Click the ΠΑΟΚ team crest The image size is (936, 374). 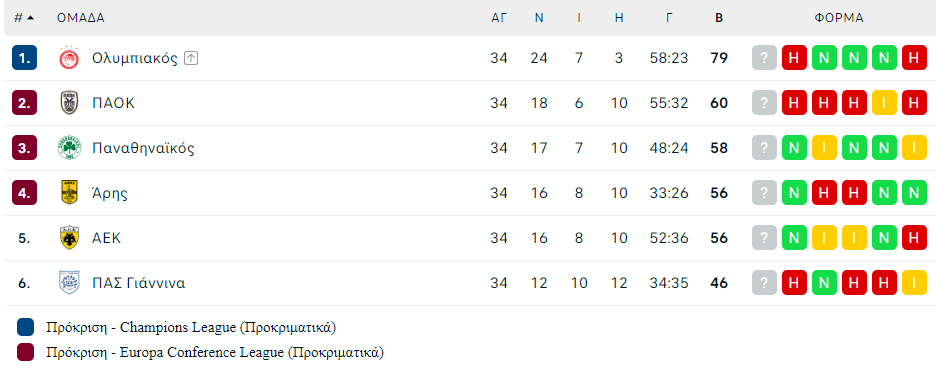click(x=69, y=103)
